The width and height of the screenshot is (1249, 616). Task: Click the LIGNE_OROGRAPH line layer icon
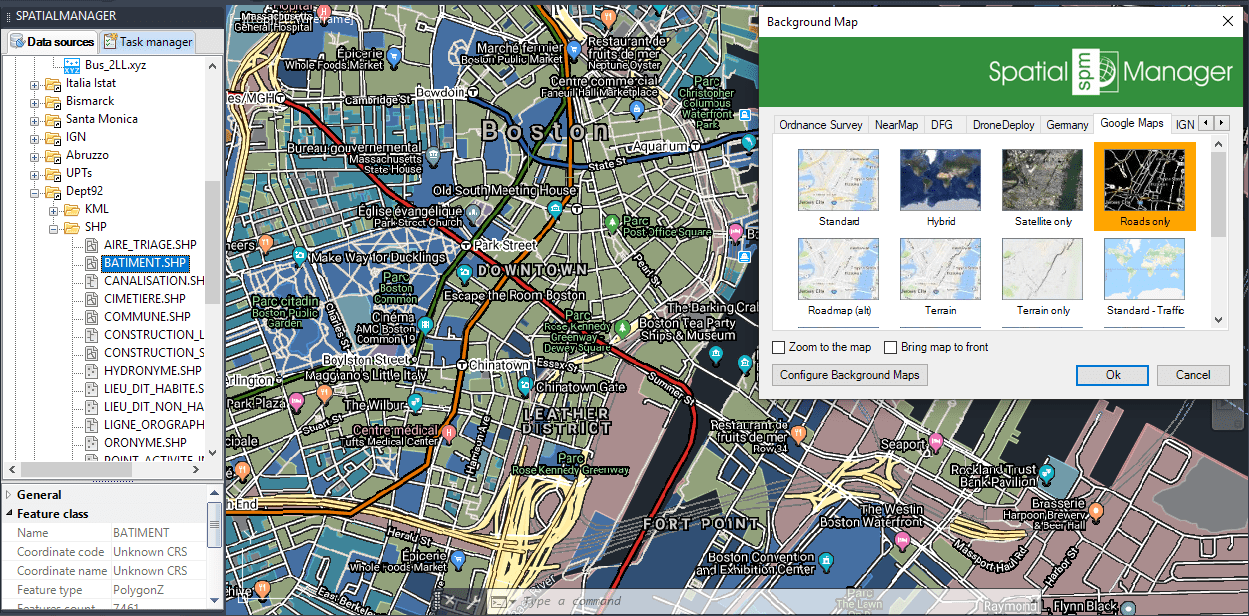coord(91,425)
